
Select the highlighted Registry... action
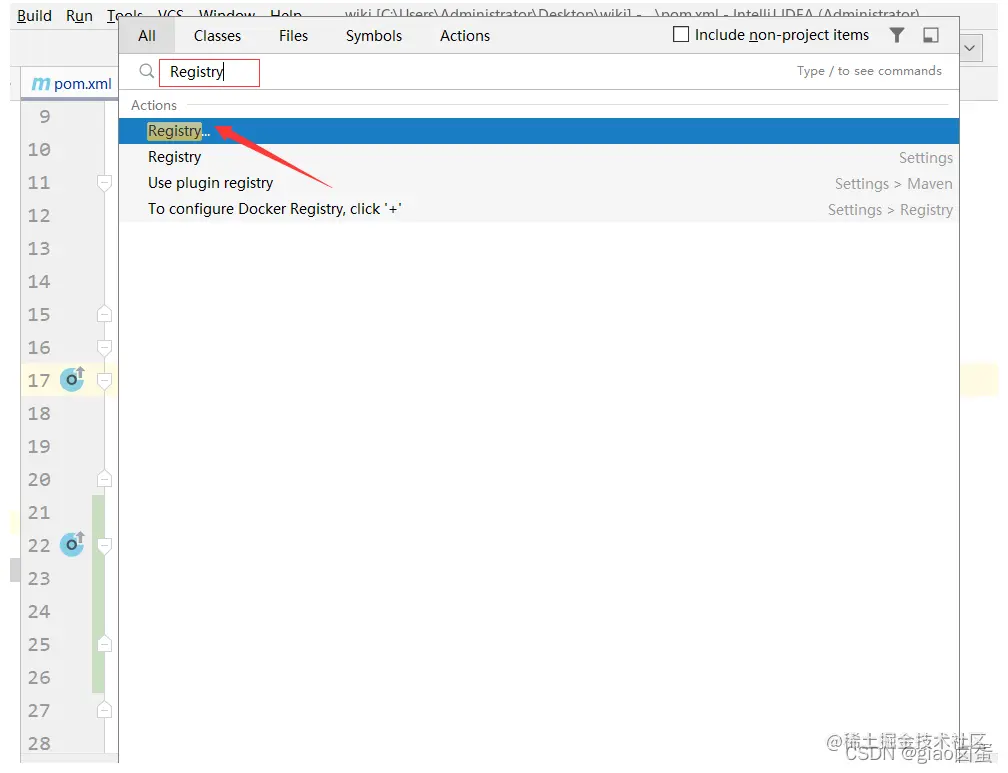(539, 131)
